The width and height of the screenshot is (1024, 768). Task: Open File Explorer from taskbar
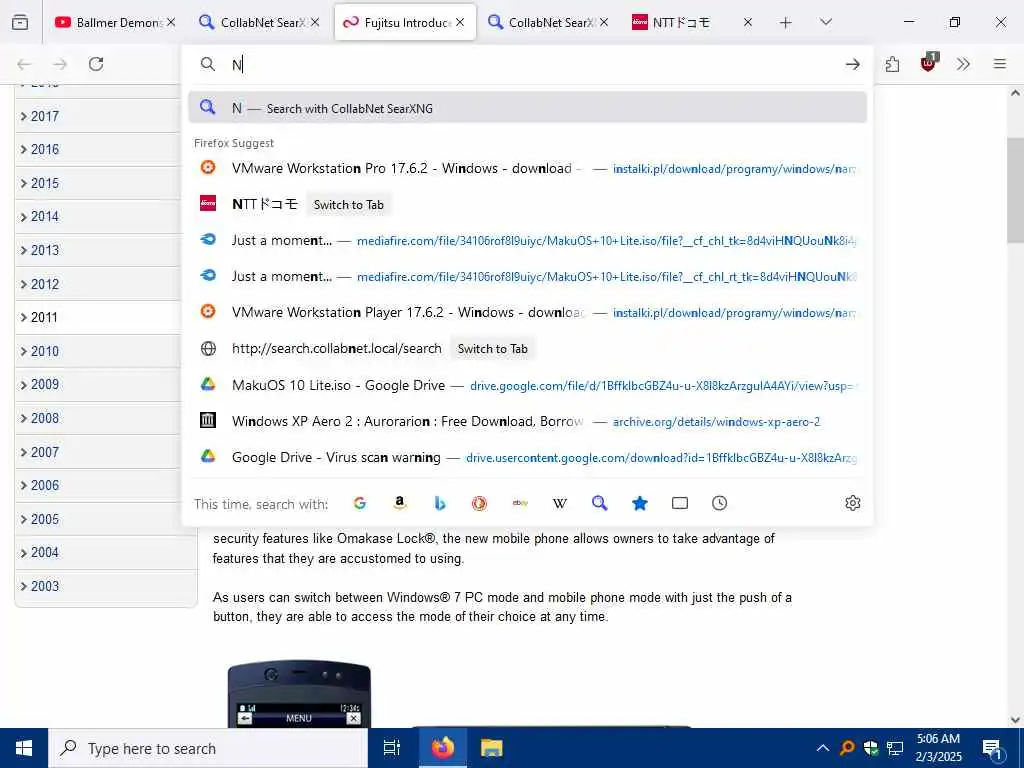[491, 748]
